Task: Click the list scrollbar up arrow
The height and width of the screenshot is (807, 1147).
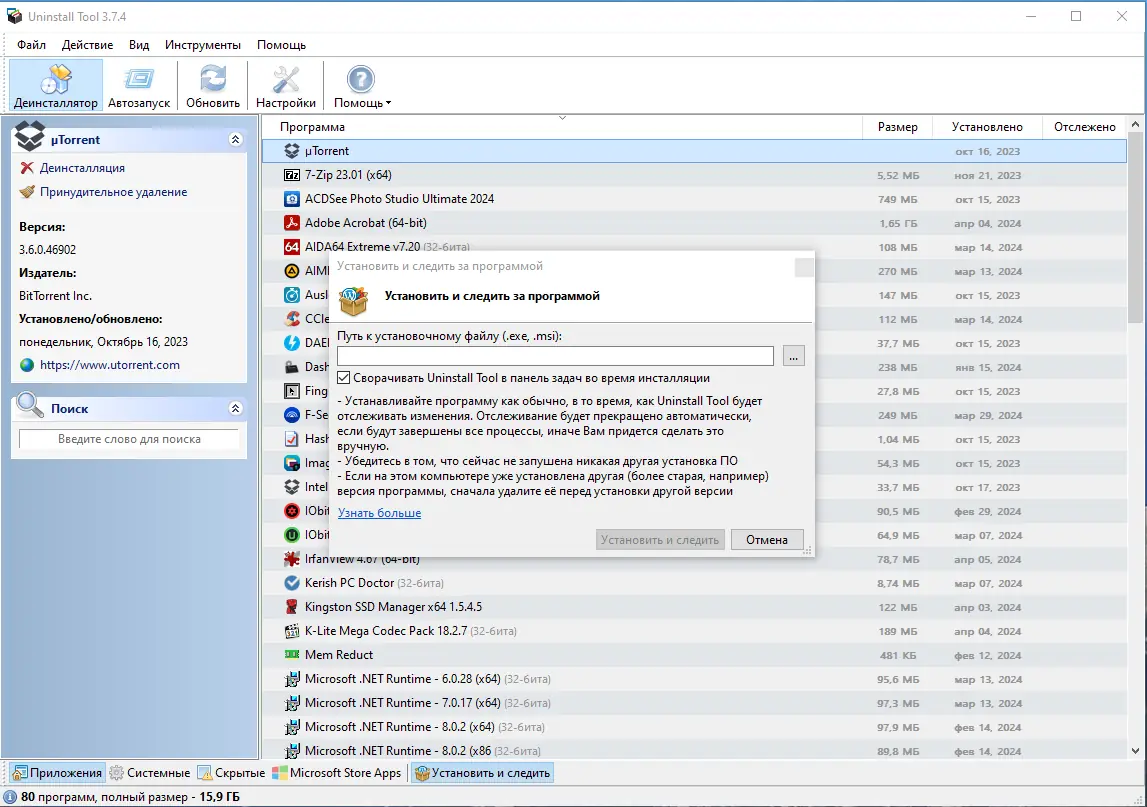Action: tap(1135, 125)
